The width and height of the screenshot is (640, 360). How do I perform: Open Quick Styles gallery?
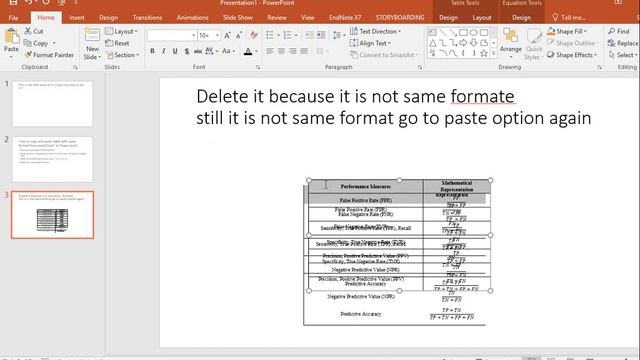tap(533, 44)
